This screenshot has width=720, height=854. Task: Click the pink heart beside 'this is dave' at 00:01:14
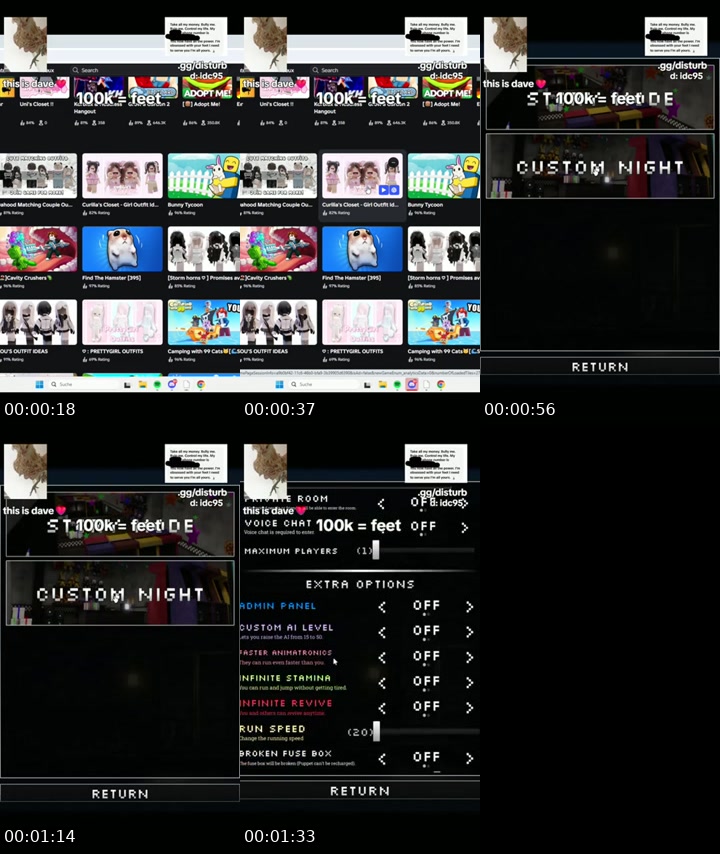[61, 510]
